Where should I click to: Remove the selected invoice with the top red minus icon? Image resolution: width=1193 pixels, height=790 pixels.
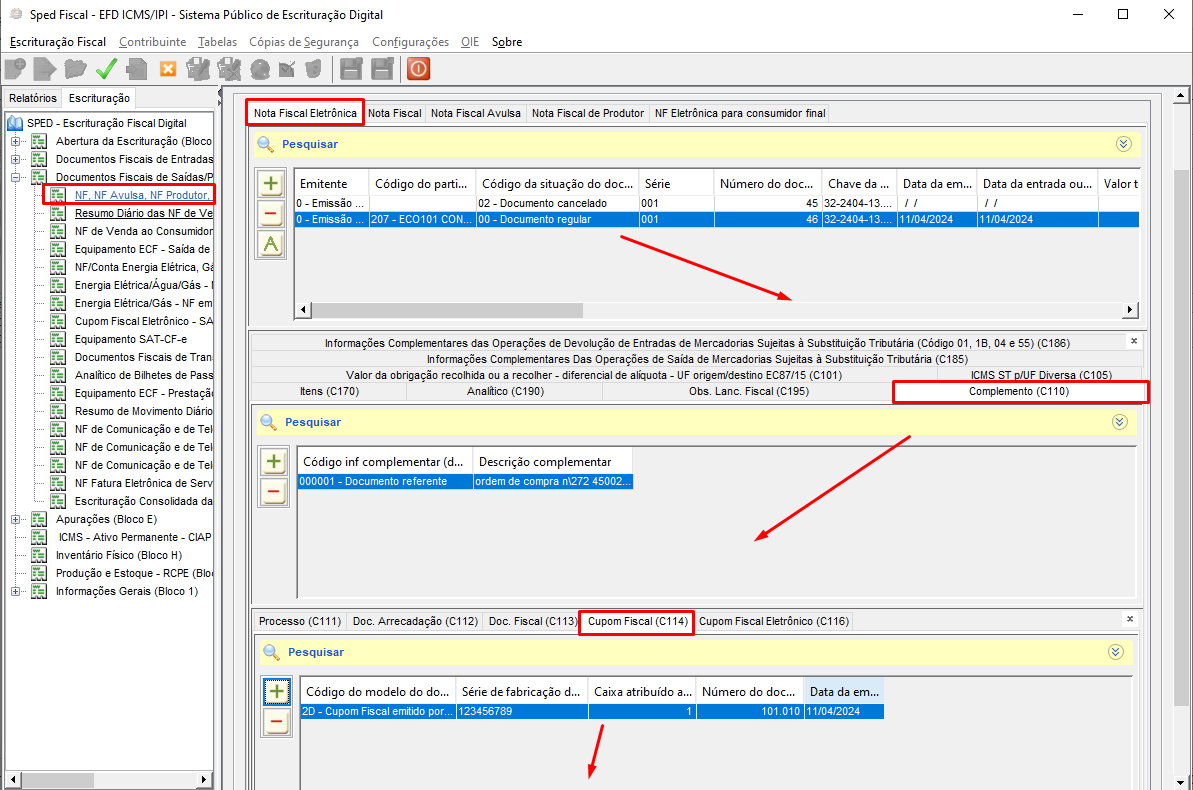(x=270, y=214)
